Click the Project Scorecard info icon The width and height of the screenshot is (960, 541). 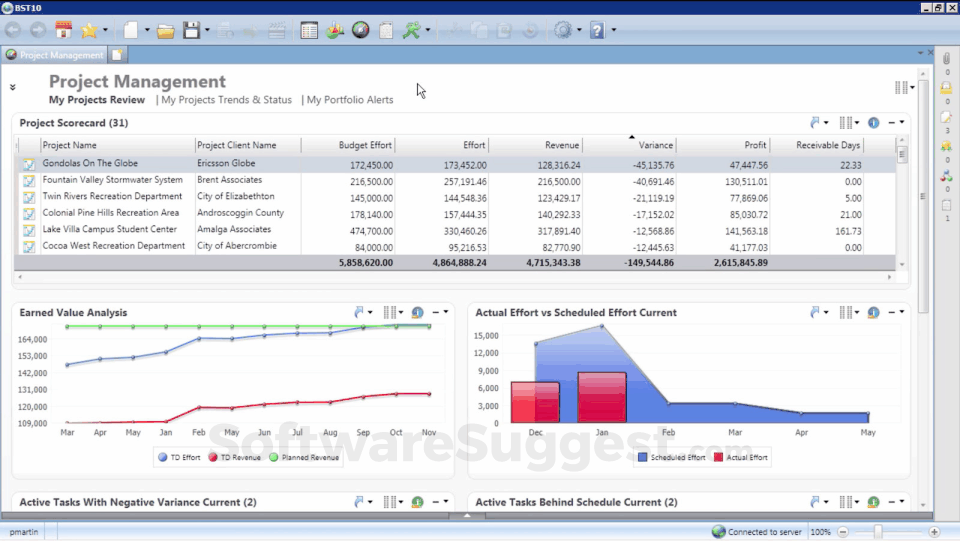[873, 123]
